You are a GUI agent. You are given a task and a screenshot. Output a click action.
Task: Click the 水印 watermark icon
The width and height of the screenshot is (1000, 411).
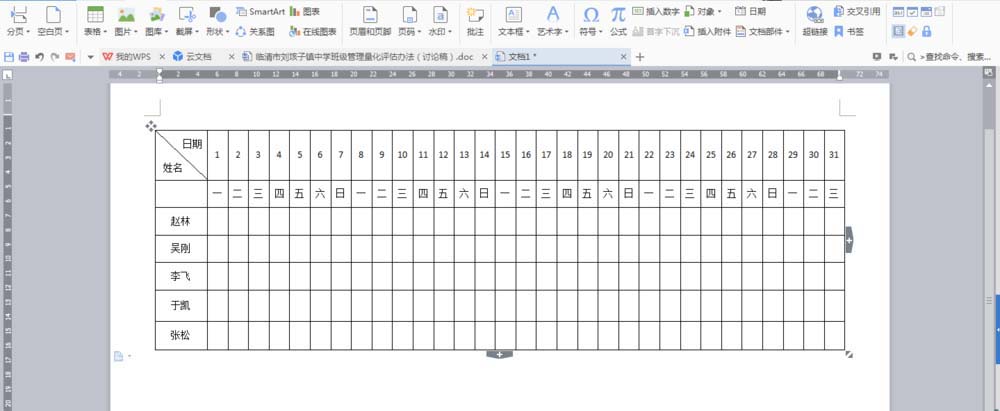pyautogui.click(x=440, y=14)
